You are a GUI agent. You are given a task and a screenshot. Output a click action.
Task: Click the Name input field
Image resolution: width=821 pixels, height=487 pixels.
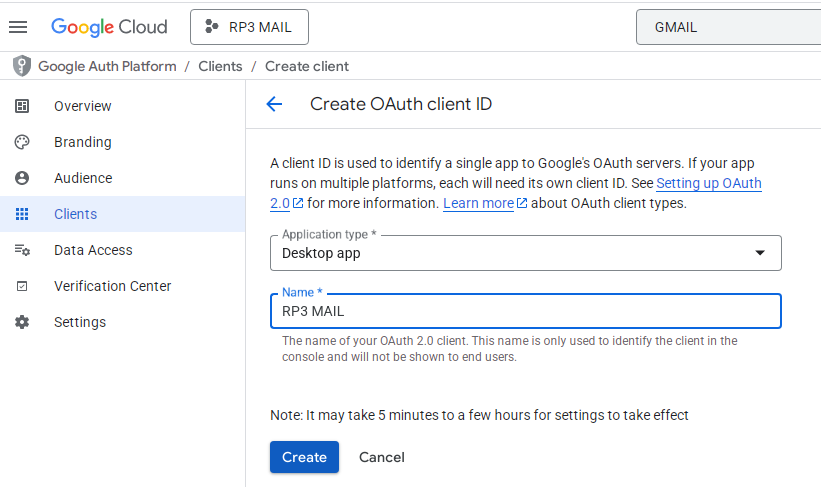525,311
